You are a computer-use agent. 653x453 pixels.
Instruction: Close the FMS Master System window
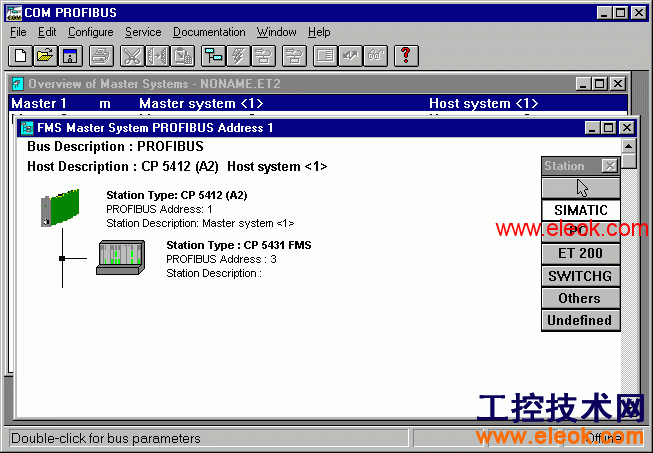(x=627, y=128)
